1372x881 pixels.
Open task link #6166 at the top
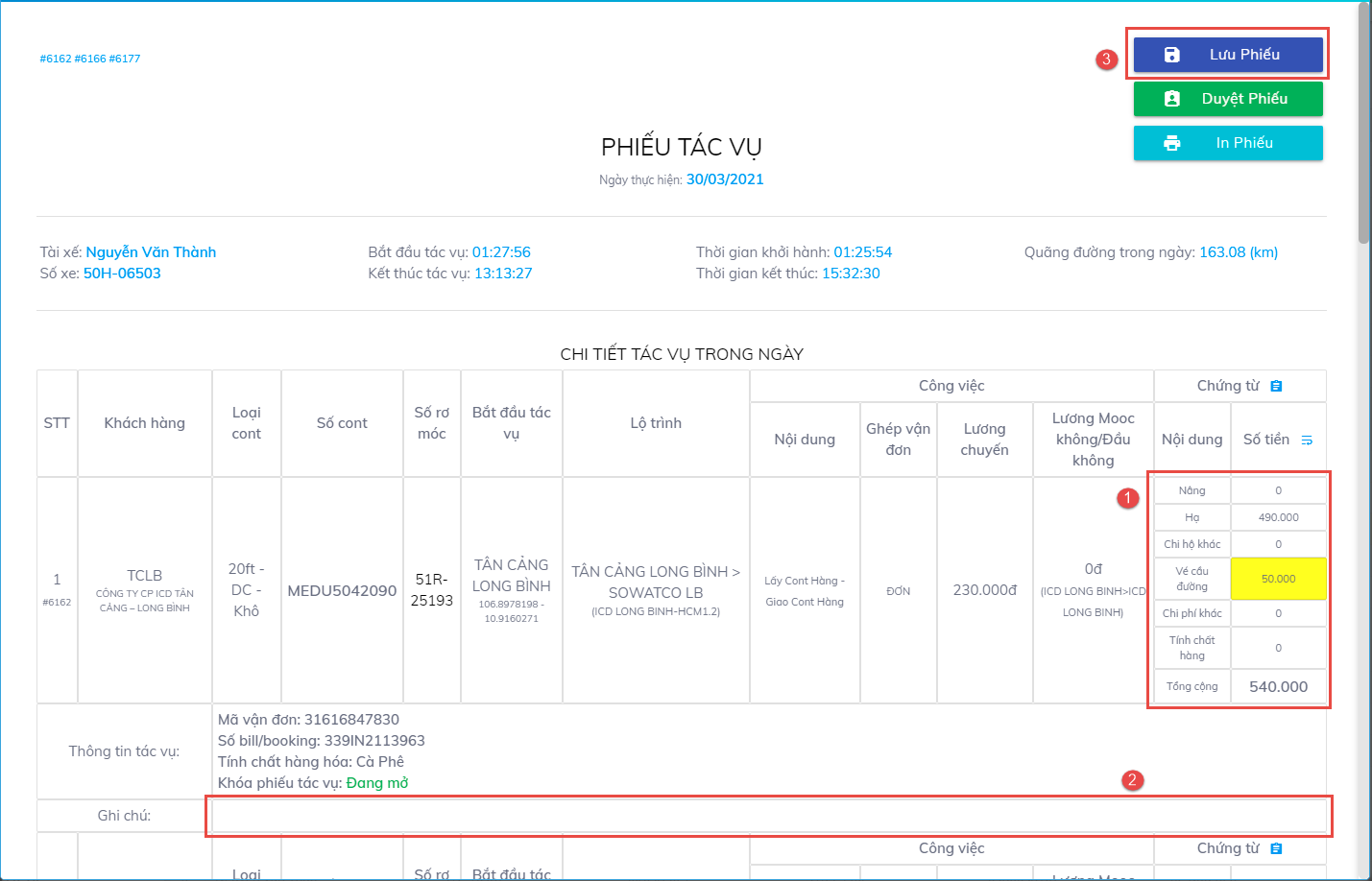(90, 59)
